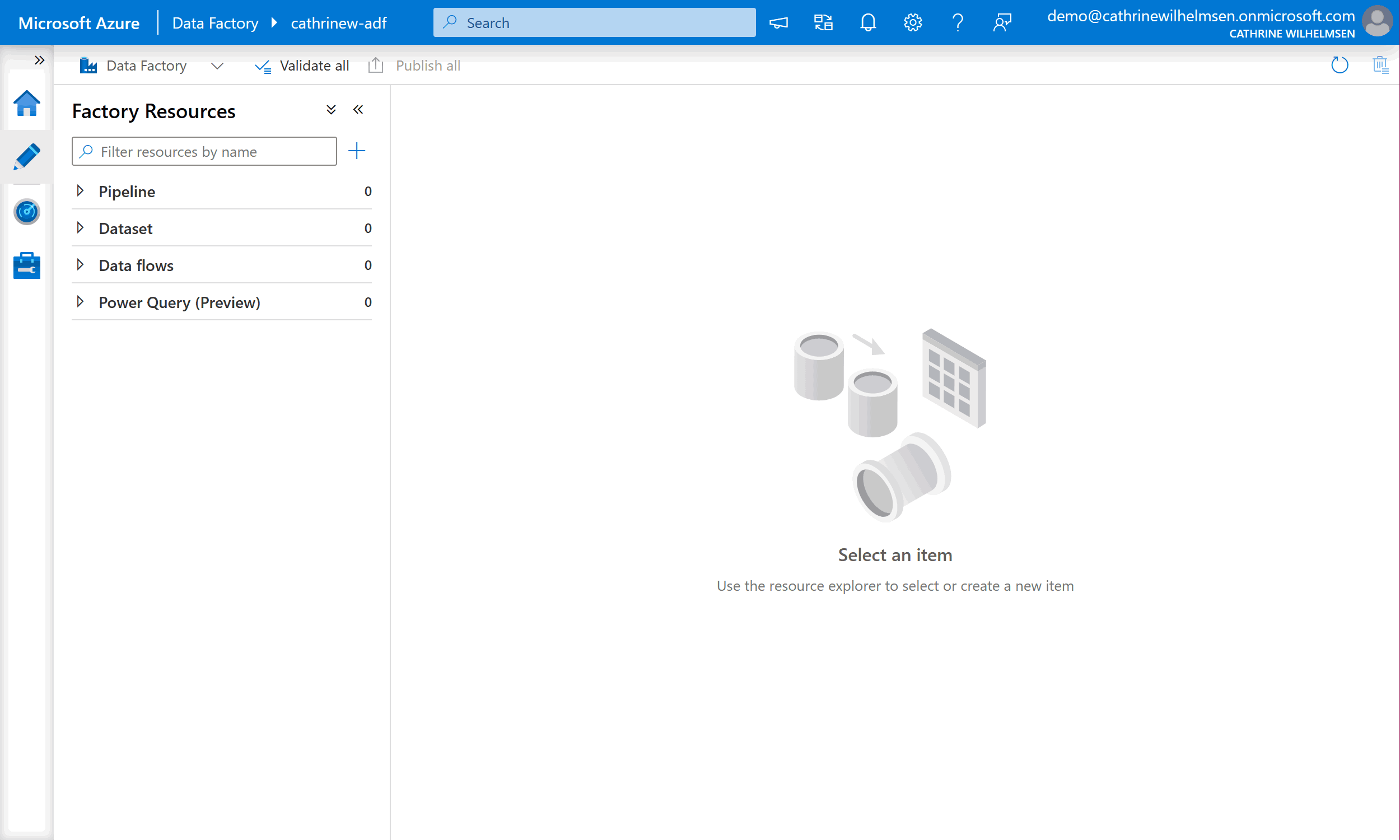The width and height of the screenshot is (1400, 840).
Task: Open the Monitor gauge icon
Action: click(26, 212)
